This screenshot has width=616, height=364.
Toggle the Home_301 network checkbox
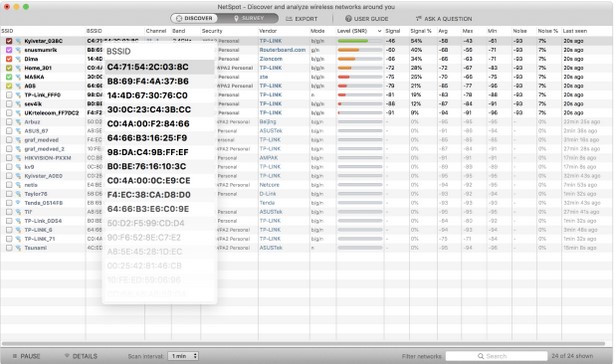9,68
